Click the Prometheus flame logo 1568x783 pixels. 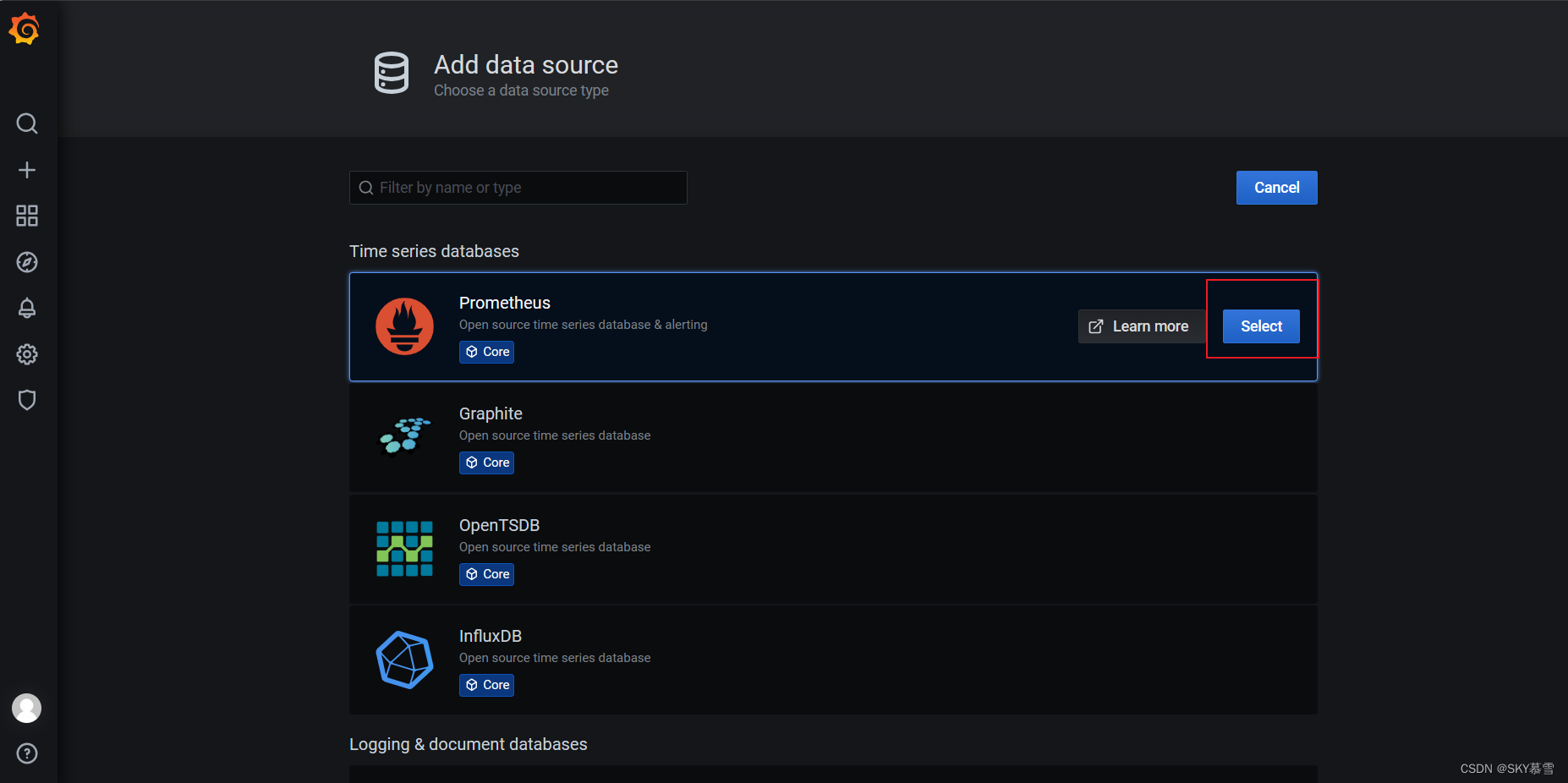tap(404, 326)
